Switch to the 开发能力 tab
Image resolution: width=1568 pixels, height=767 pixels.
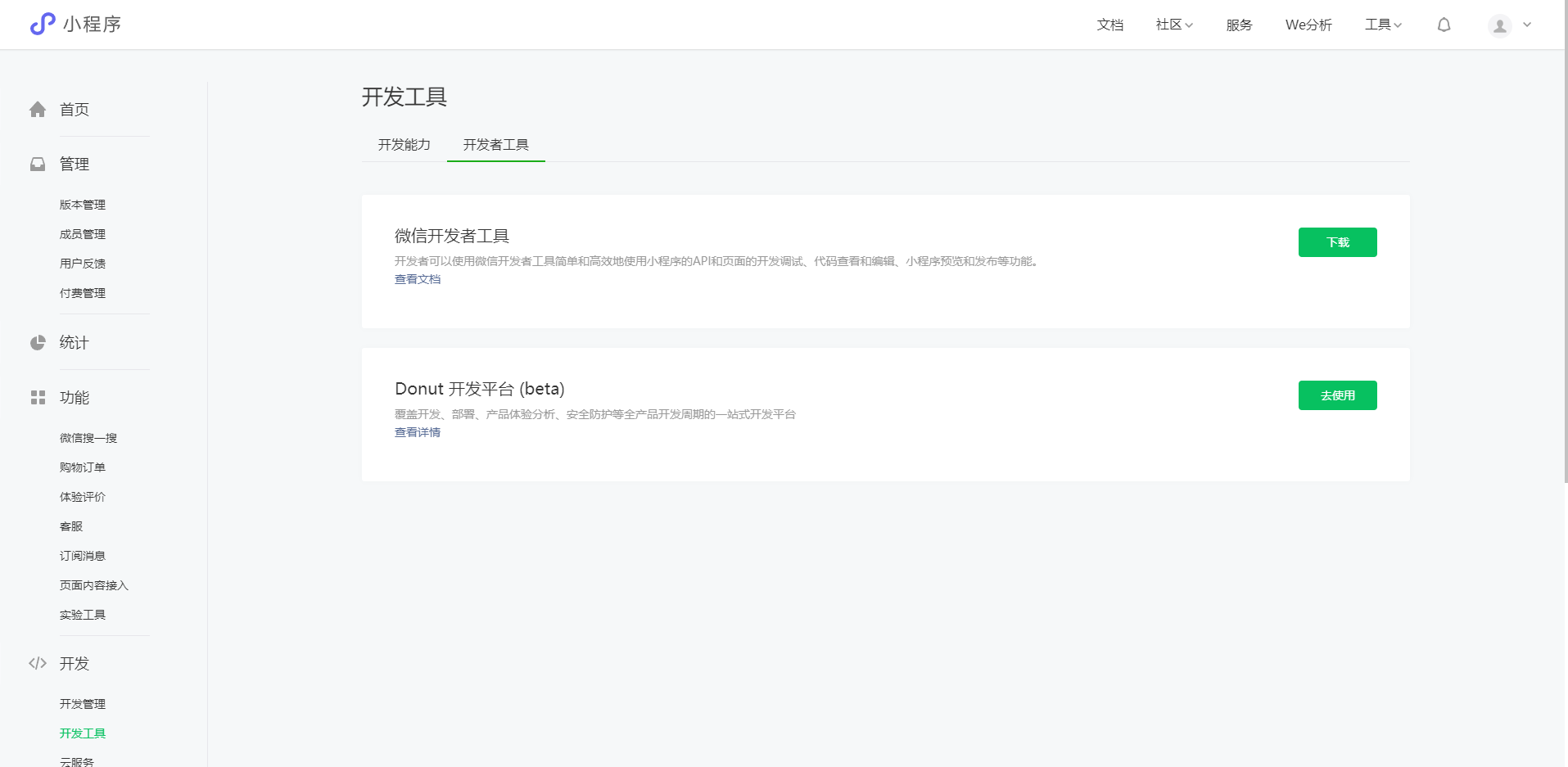tap(404, 145)
